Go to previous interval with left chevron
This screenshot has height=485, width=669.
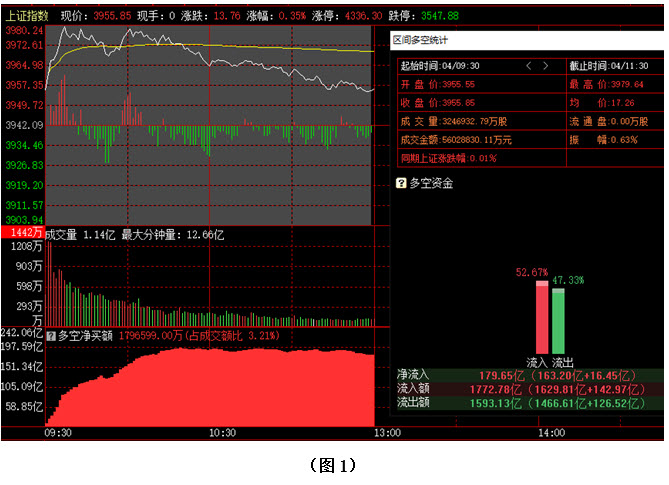(x=529, y=66)
